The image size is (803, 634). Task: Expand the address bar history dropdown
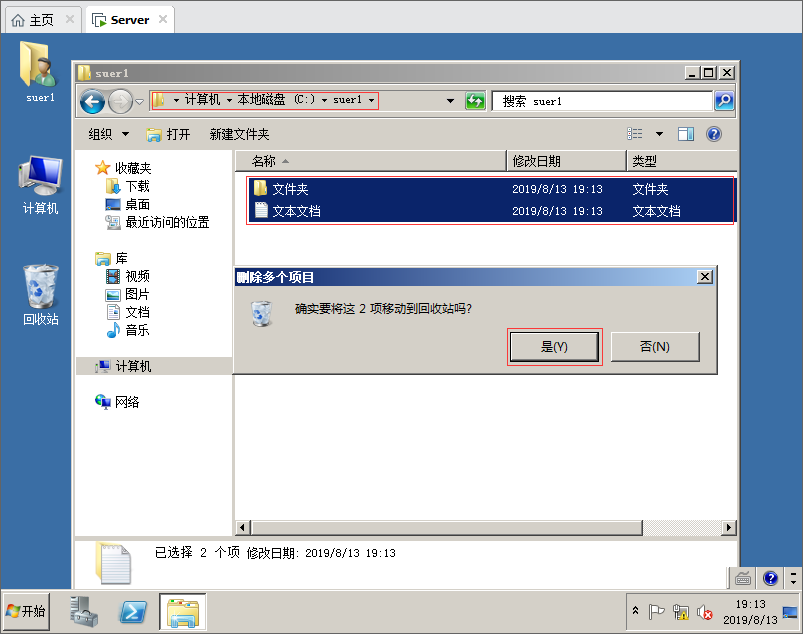coord(451,101)
